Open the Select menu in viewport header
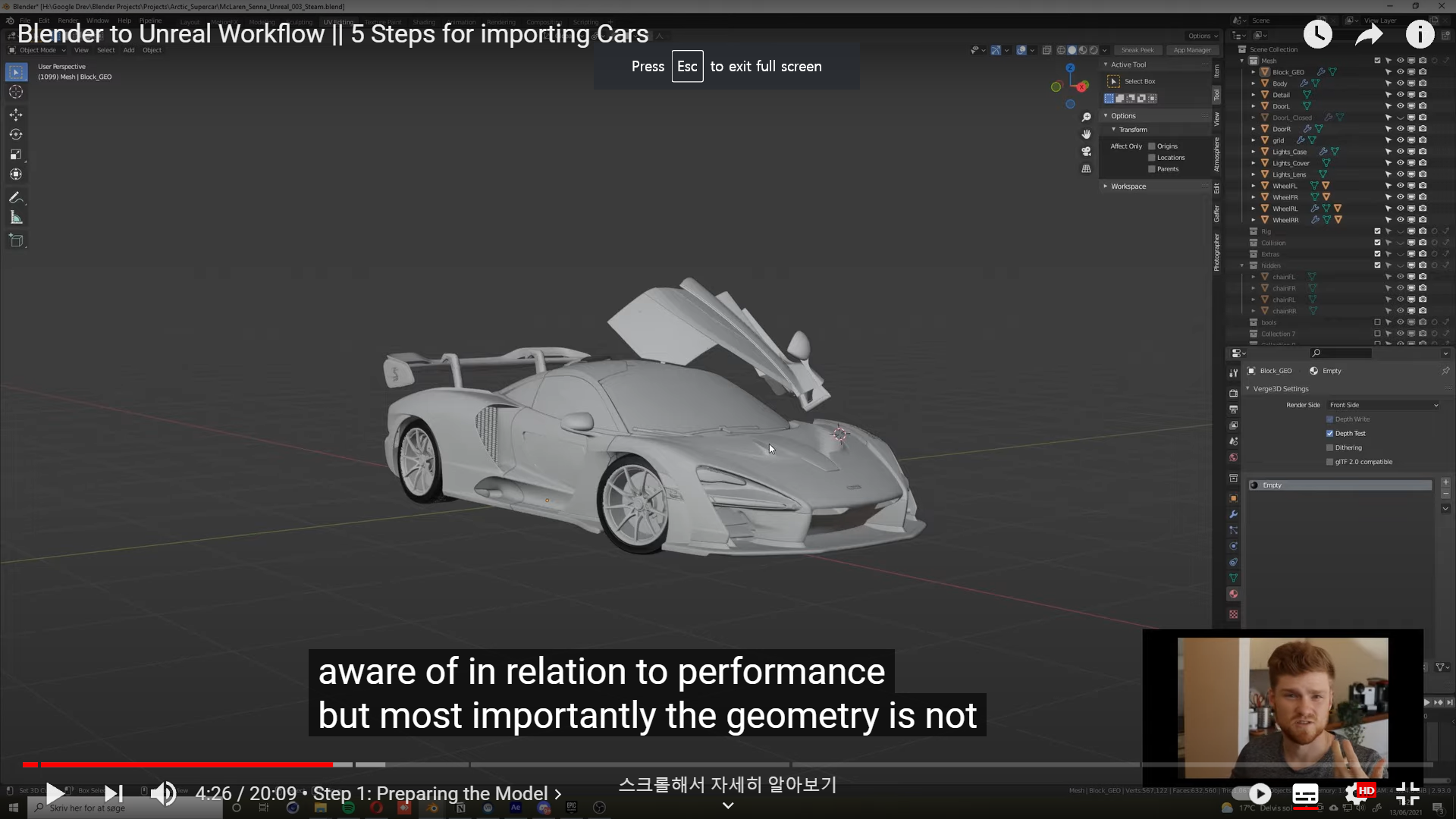 [x=105, y=50]
